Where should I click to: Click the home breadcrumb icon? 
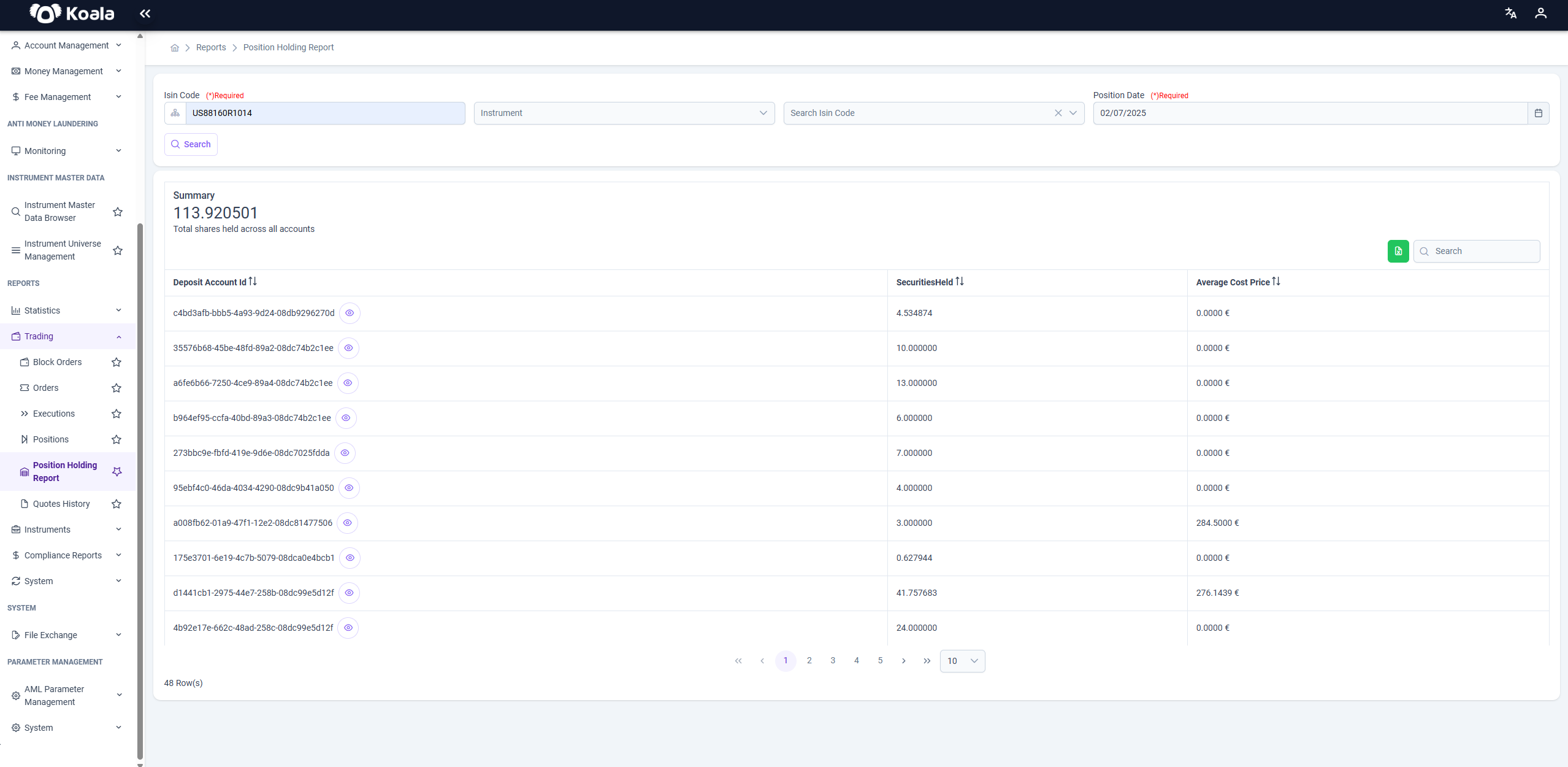(175, 48)
